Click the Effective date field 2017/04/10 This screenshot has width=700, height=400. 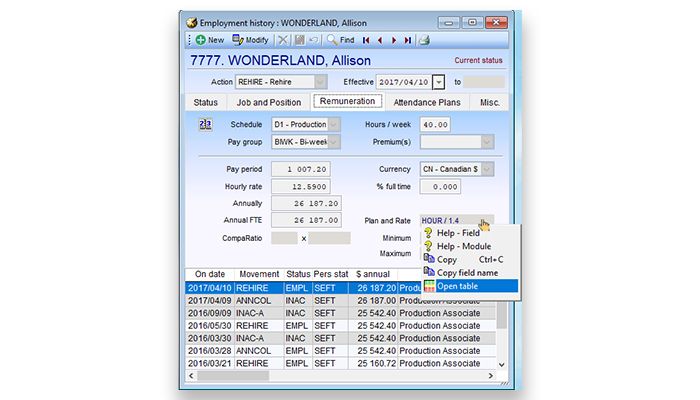404,82
